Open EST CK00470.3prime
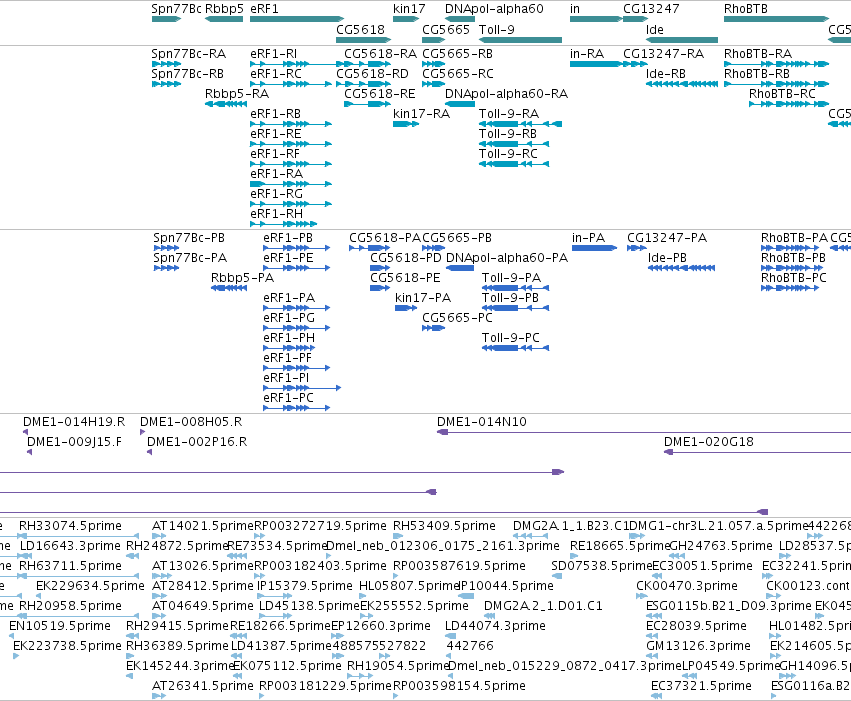 [642, 596]
